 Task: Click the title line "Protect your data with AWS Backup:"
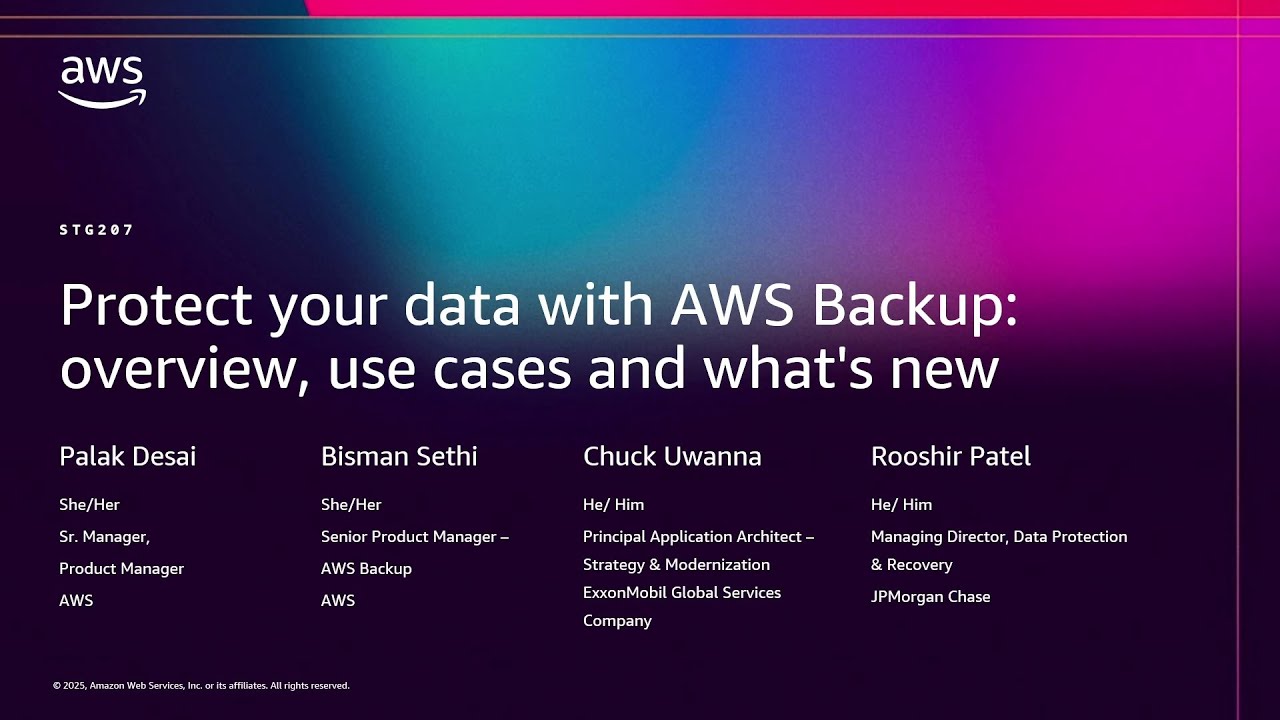(539, 305)
